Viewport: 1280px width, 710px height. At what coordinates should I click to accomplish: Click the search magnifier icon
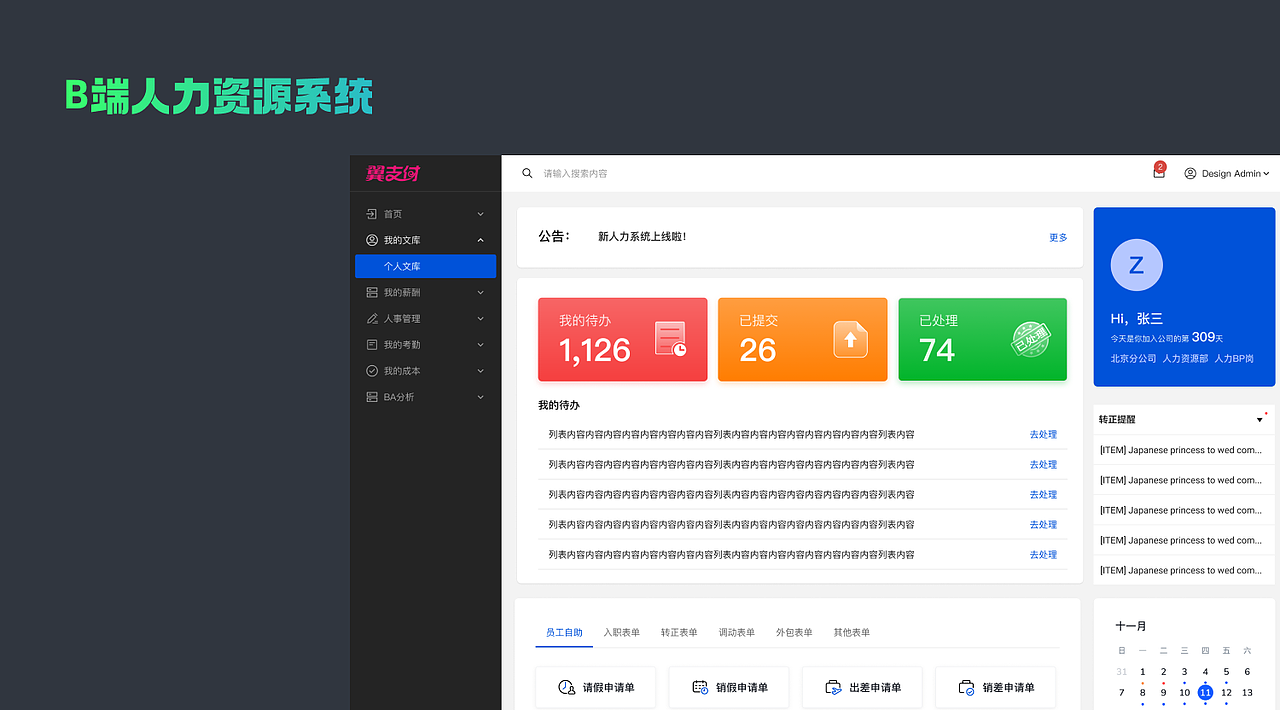pos(527,173)
